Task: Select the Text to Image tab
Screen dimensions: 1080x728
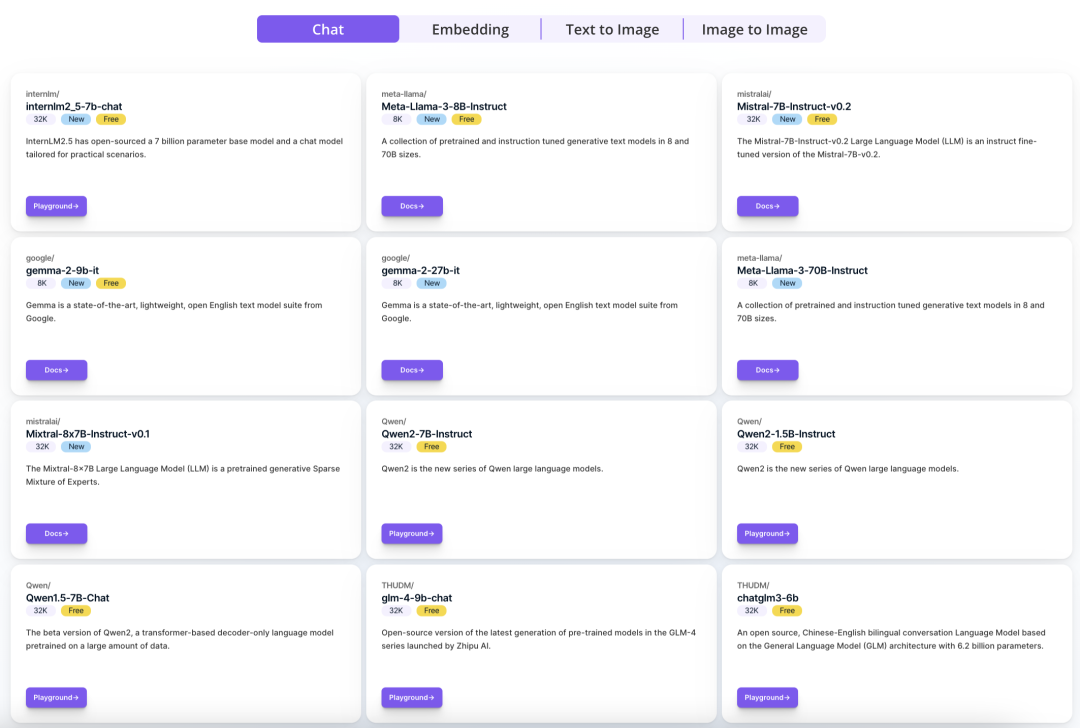Action: pos(612,29)
